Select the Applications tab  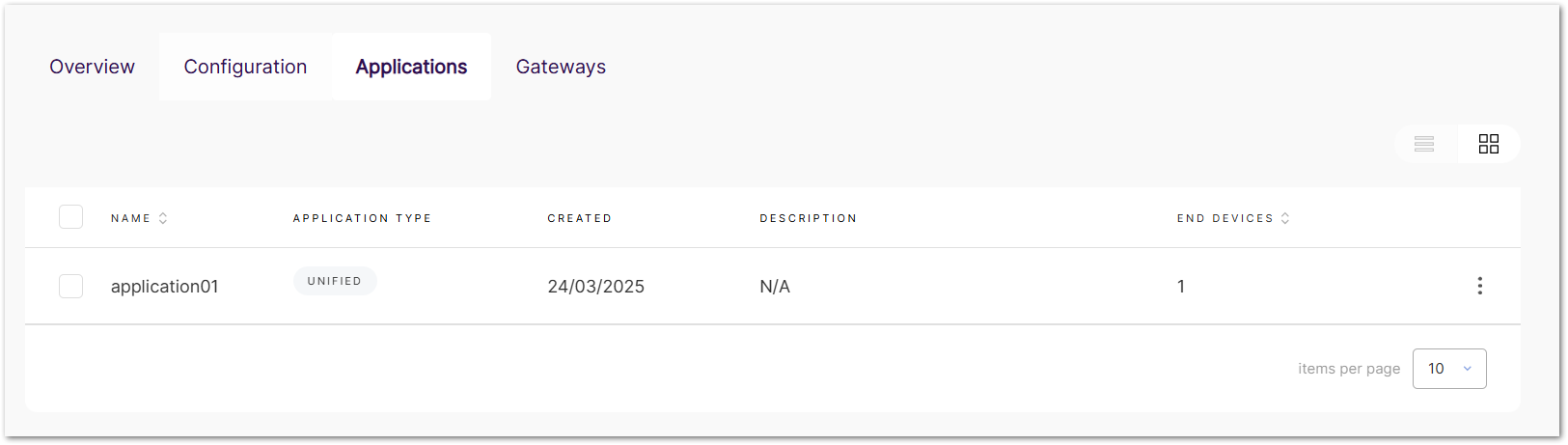point(411,67)
